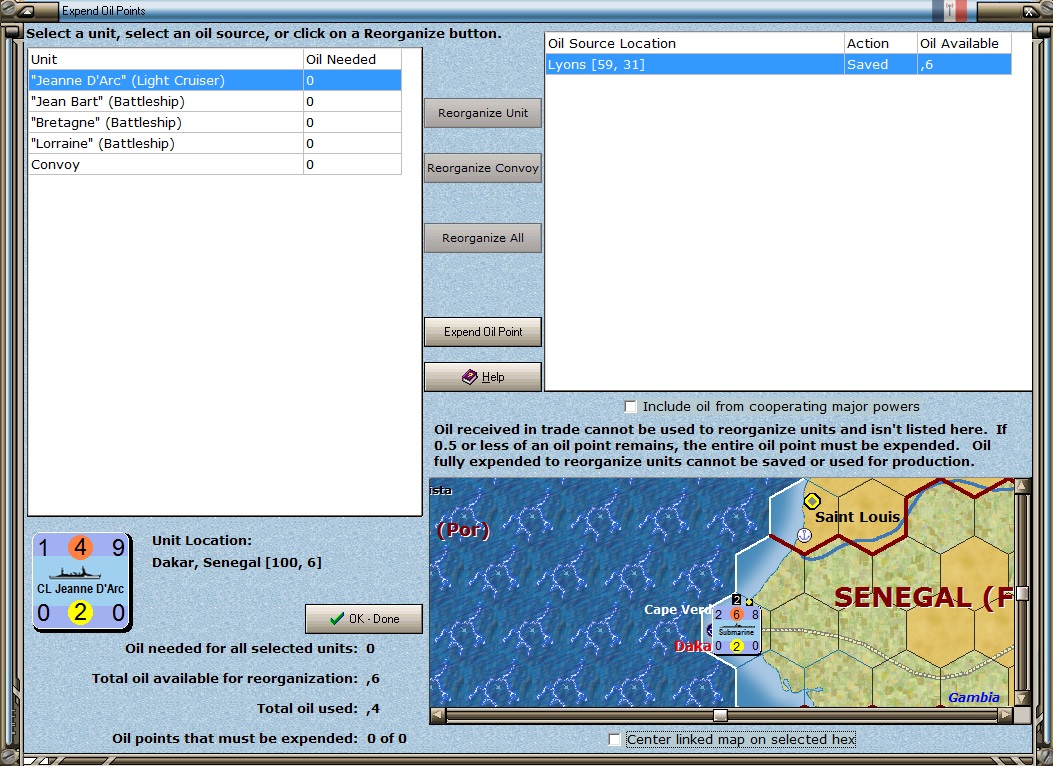Click the map's down scroll arrow
This screenshot has height=766, width=1053.
[1022, 698]
